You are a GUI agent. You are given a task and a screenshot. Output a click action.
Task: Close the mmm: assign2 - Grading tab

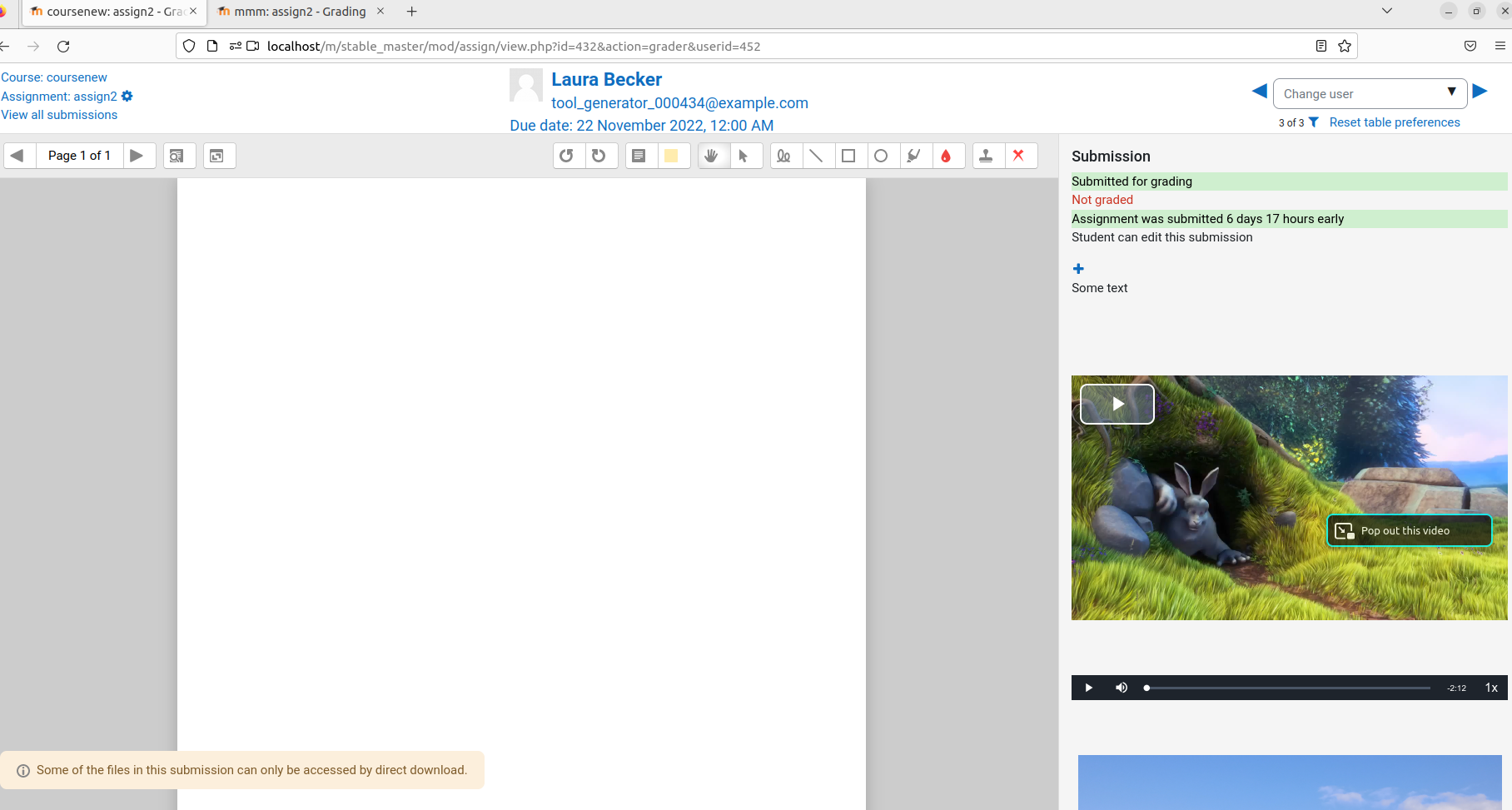(380, 12)
